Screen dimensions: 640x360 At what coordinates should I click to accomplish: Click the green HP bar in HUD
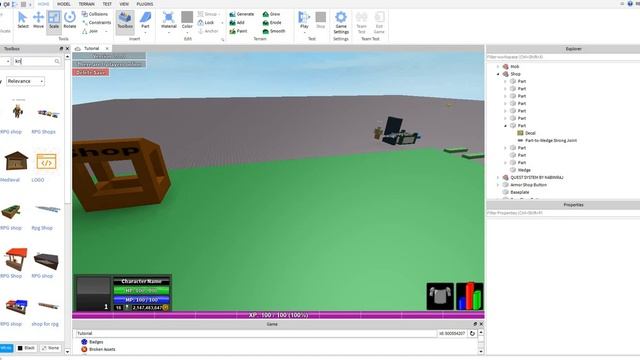pos(141,291)
